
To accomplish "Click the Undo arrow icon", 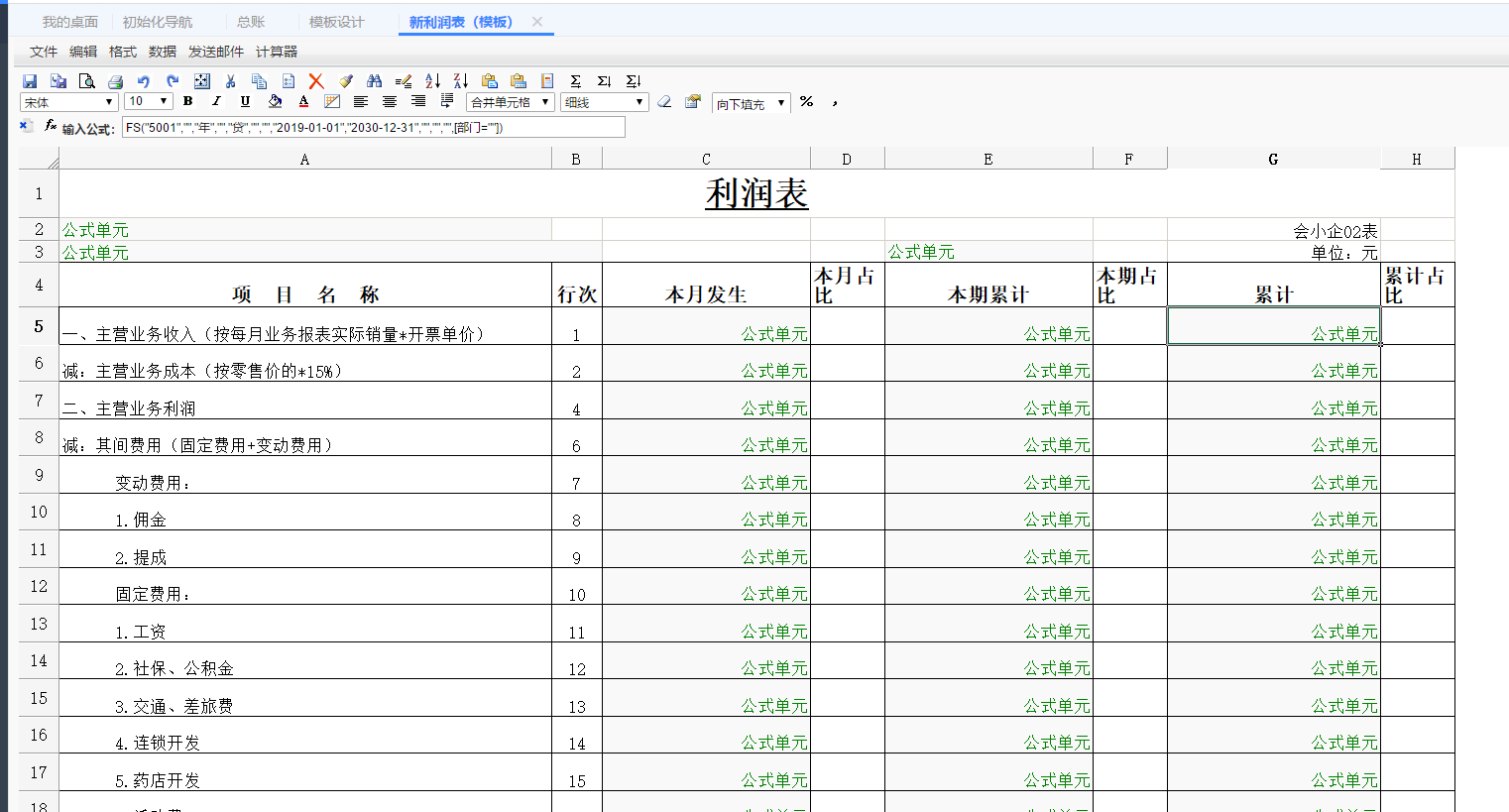I will click(144, 81).
